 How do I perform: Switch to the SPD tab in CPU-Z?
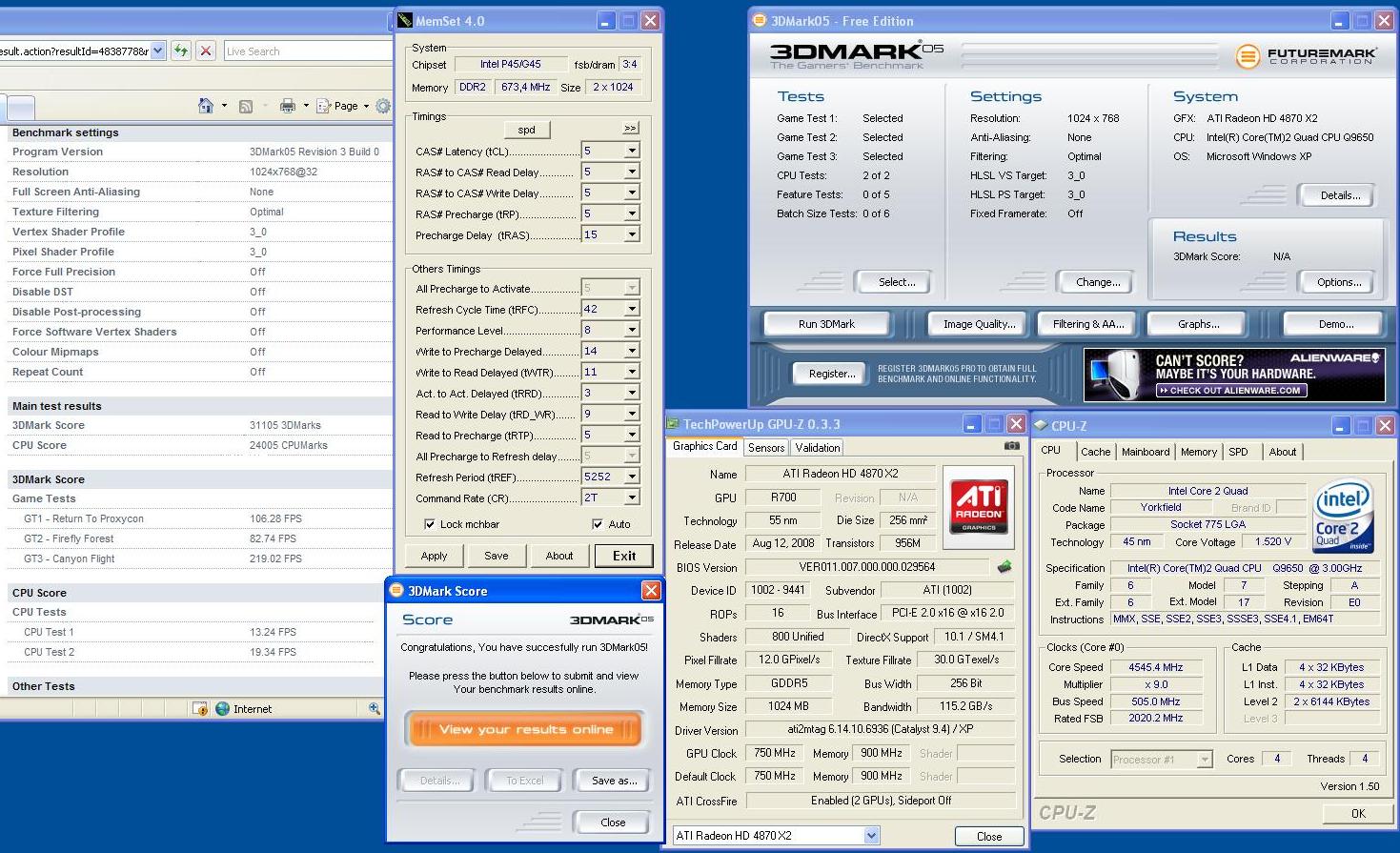(1238, 452)
